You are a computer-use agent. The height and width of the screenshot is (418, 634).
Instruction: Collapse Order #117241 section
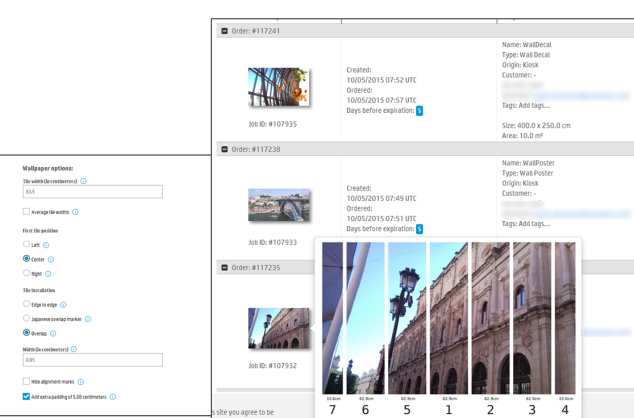pyautogui.click(x=225, y=31)
